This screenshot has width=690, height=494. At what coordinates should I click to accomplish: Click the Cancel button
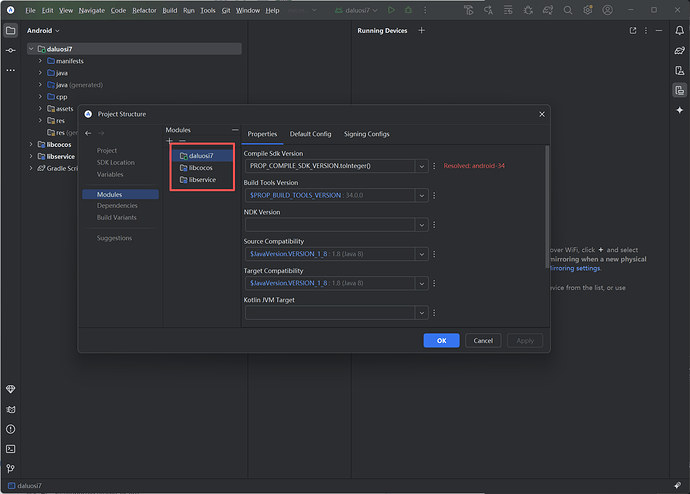tap(483, 340)
